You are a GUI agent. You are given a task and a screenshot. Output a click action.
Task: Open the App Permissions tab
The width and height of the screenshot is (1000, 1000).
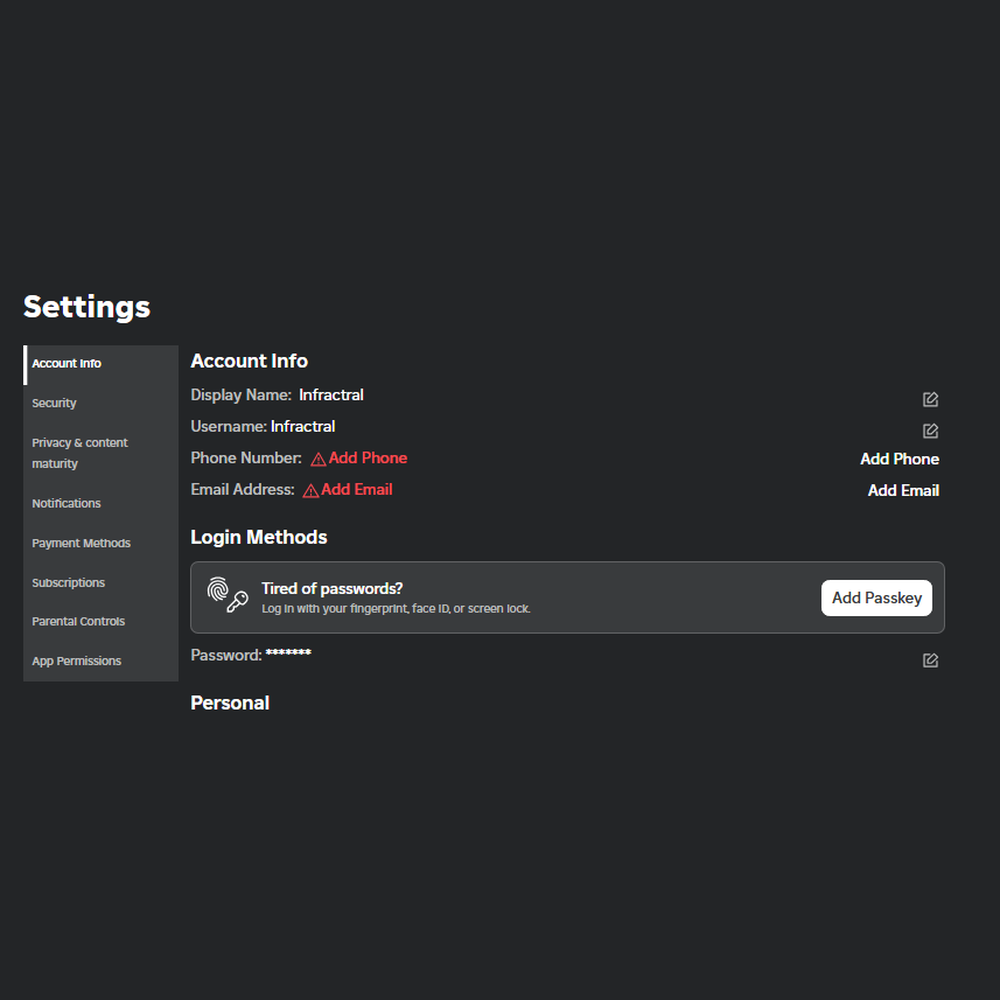(x=101, y=661)
